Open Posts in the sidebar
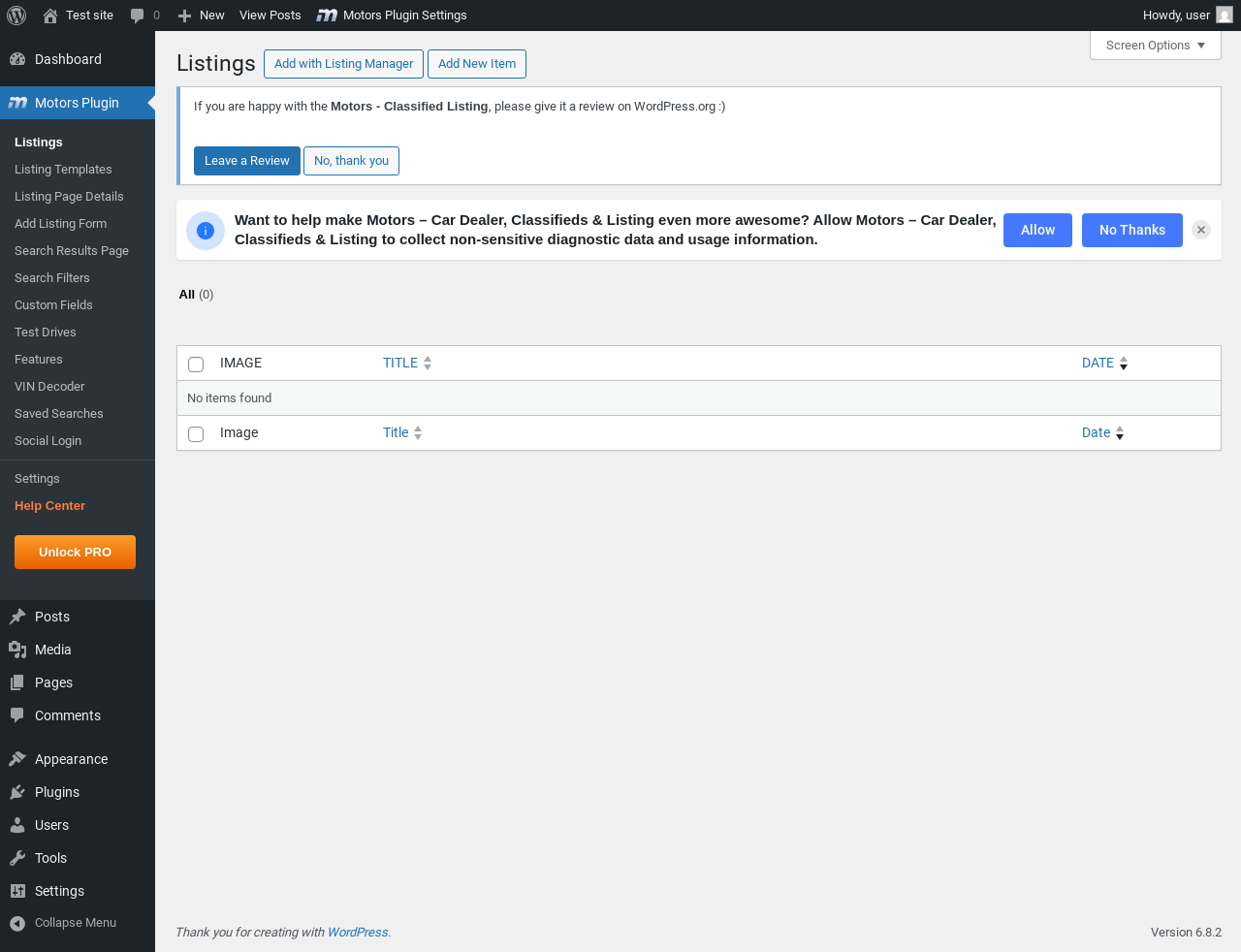The height and width of the screenshot is (952, 1241). coord(78,617)
